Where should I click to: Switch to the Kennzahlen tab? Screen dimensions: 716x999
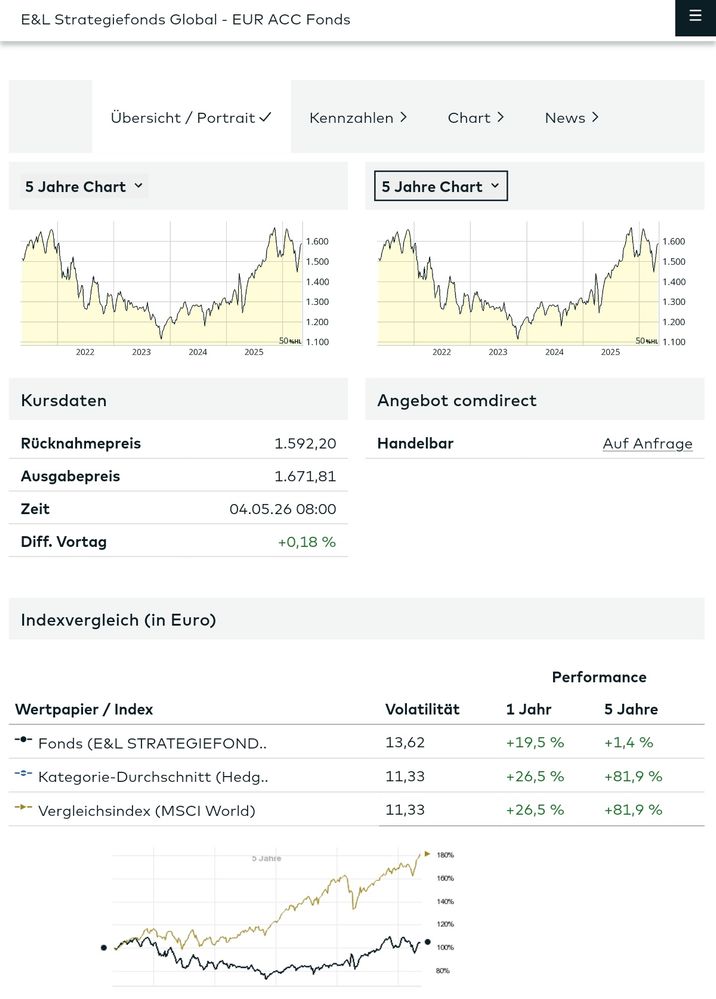pyautogui.click(x=357, y=118)
